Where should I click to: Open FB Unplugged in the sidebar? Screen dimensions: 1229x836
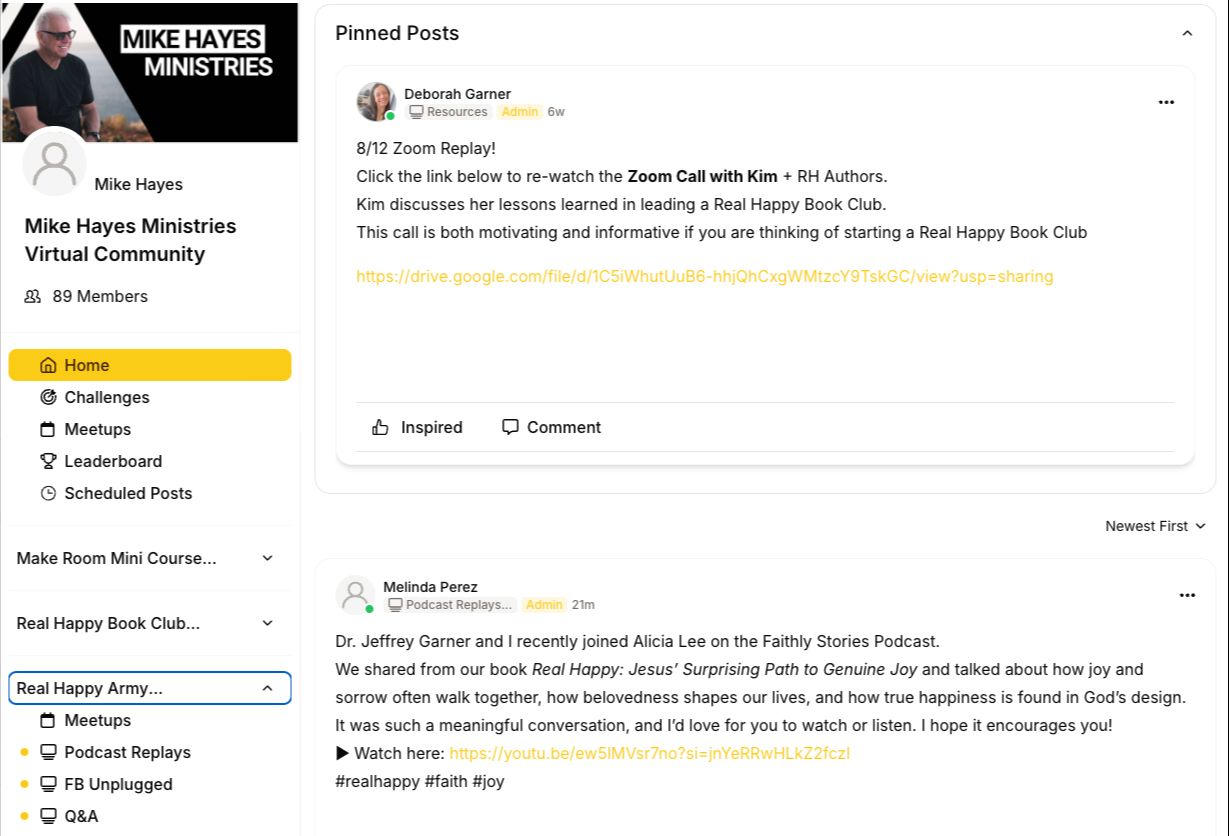(x=118, y=784)
